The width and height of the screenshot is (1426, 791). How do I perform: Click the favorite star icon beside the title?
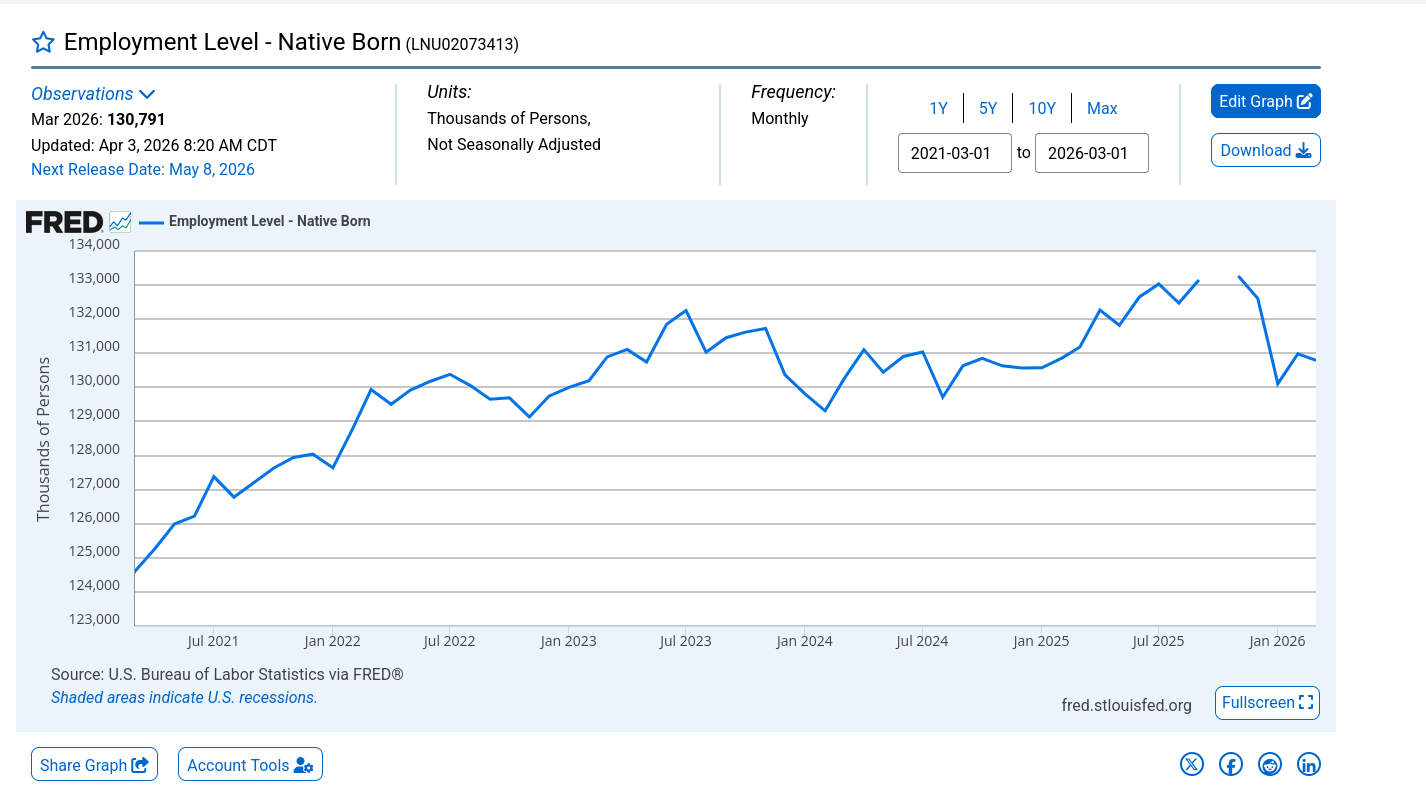43,42
